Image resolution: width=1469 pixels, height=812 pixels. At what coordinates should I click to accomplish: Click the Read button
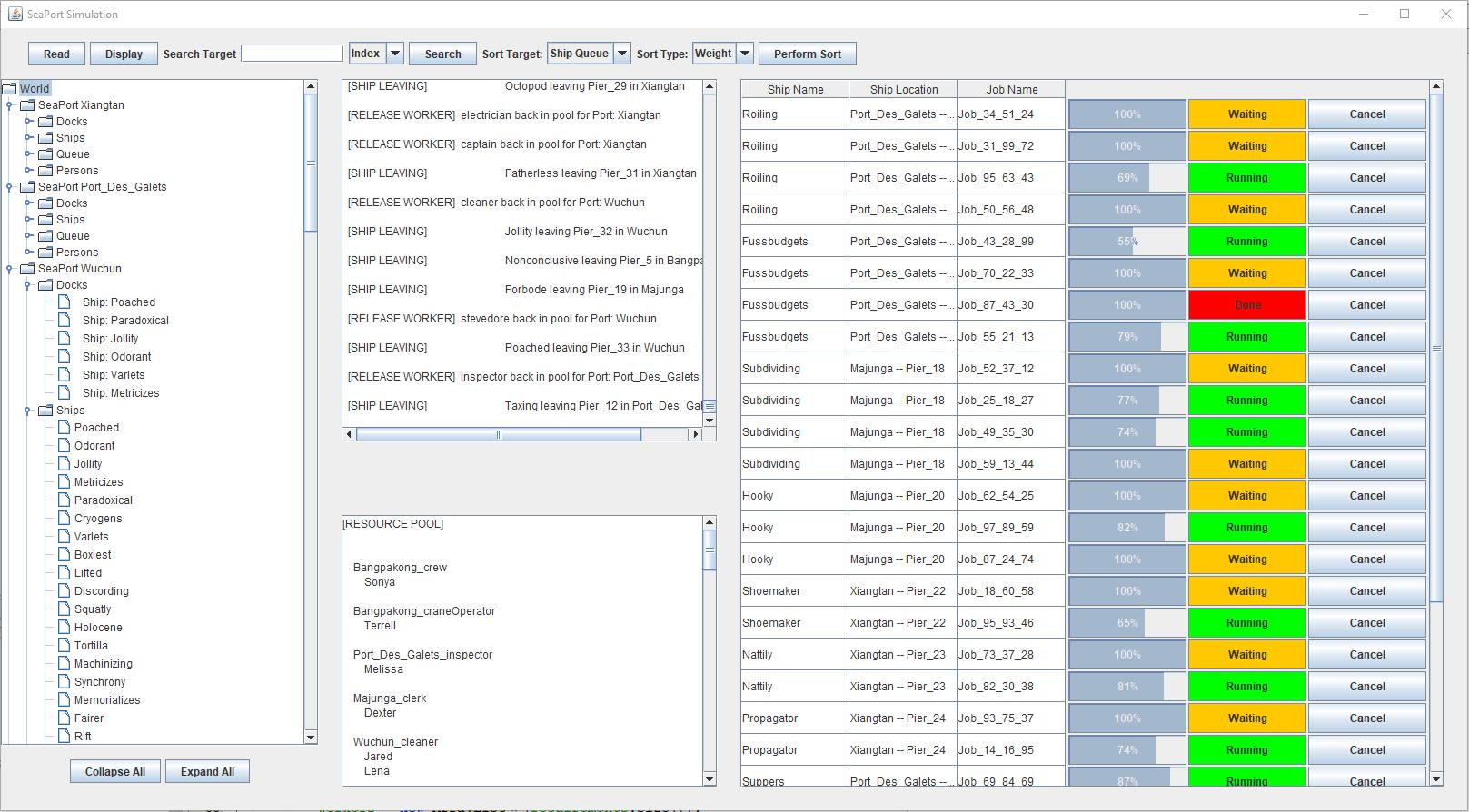coord(56,54)
